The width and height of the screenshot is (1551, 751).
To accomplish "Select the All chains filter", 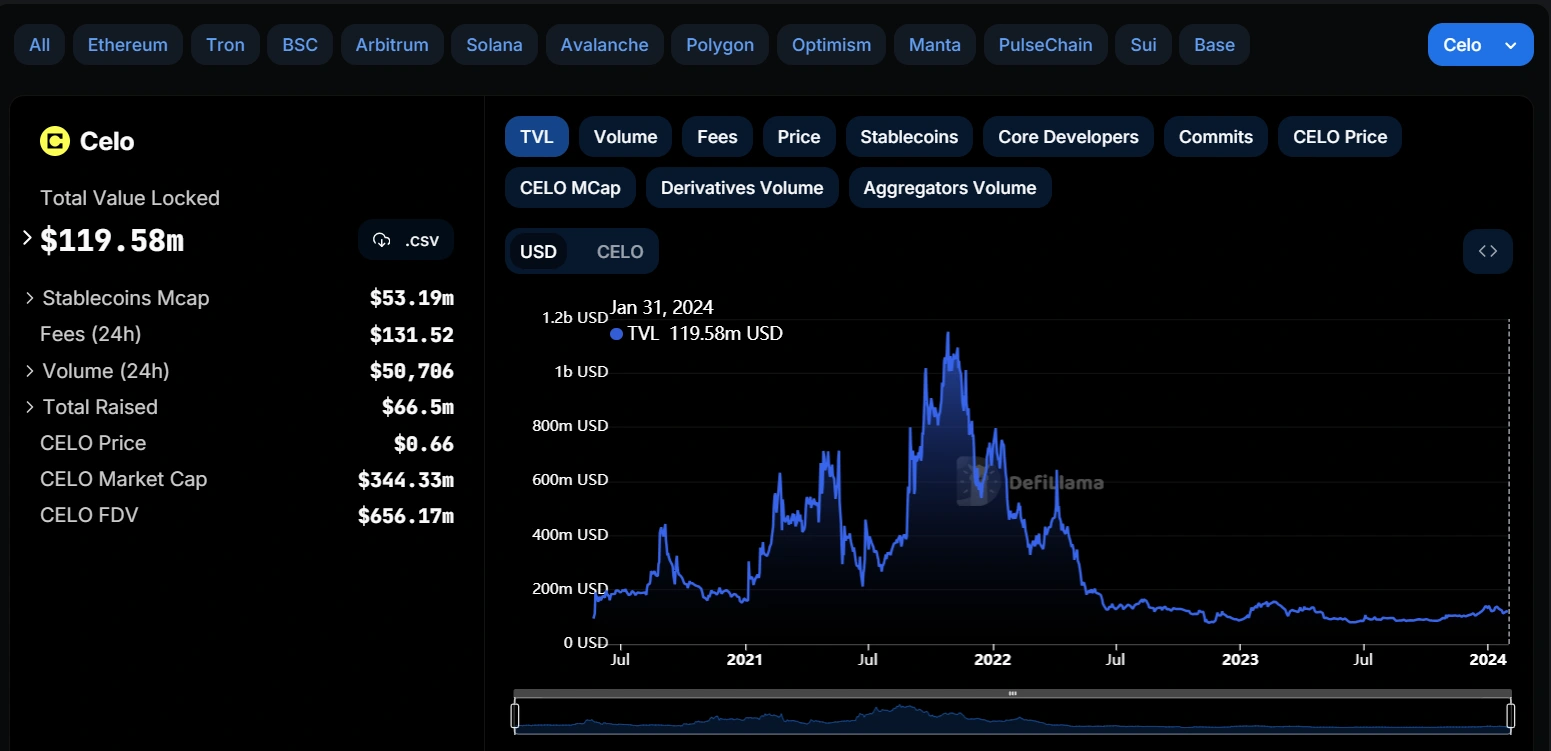I will 40,45.
